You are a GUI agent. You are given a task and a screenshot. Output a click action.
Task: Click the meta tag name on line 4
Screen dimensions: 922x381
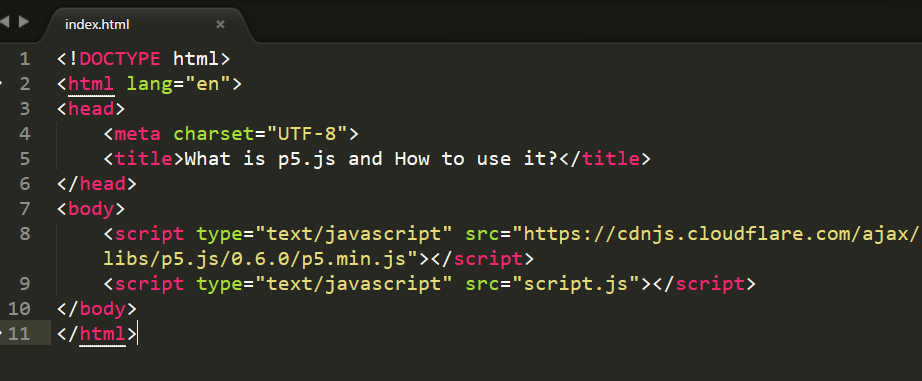(137, 134)
